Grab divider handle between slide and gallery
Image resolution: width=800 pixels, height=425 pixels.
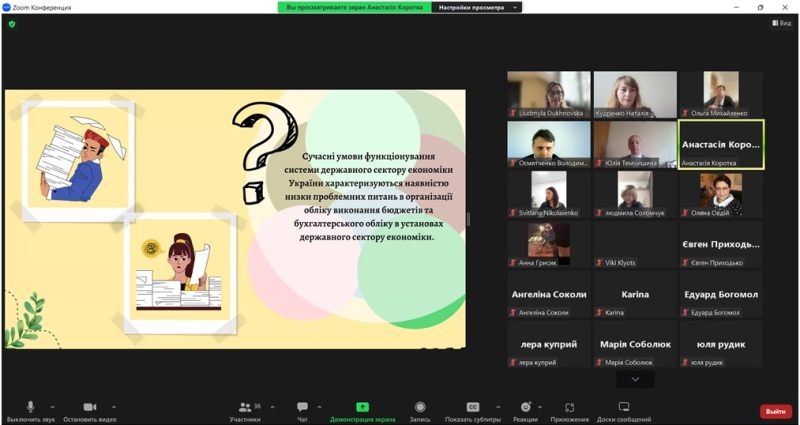click(469, 219)
